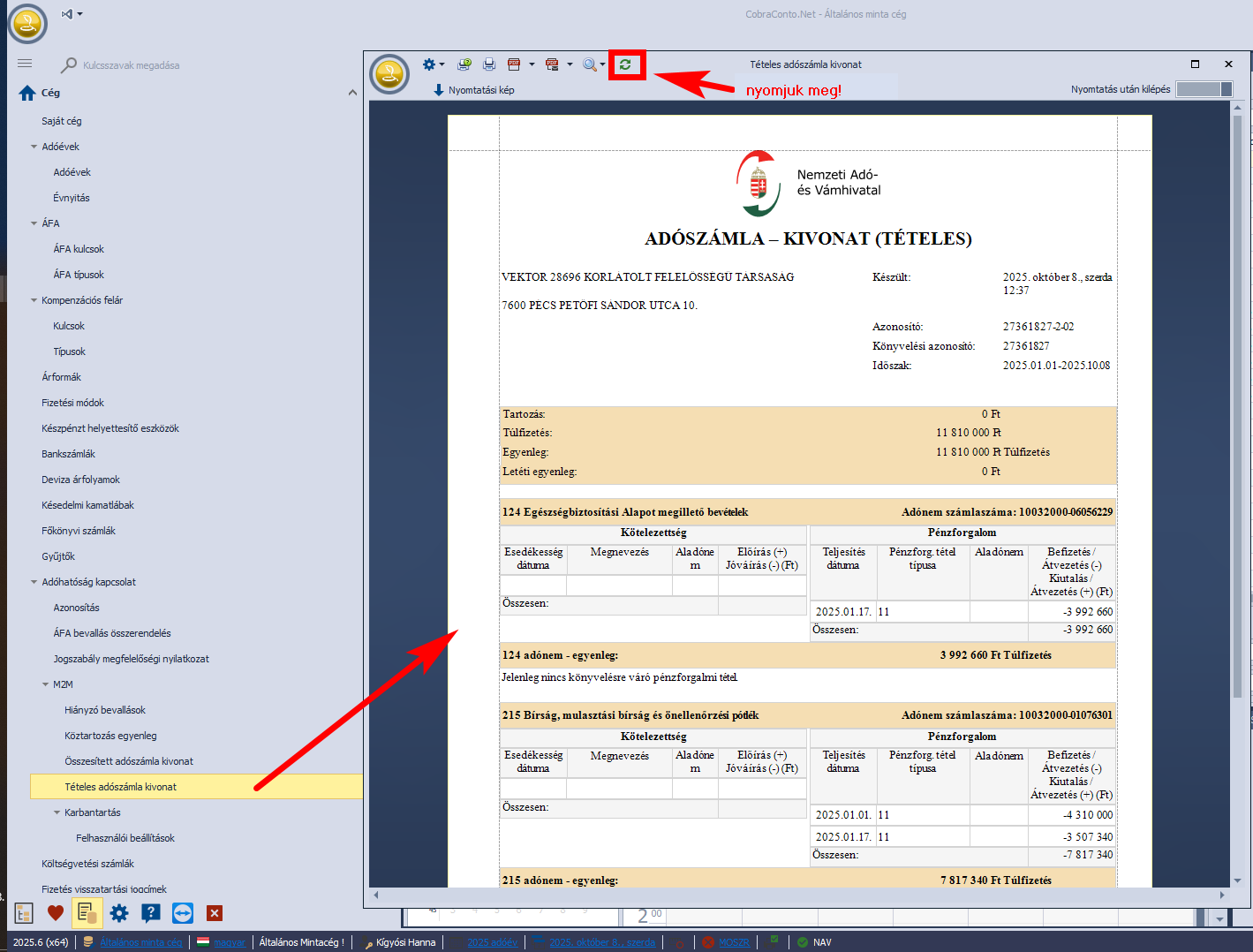
Task: Select 'Összesített adószámla kivonat' menu item
Action: [129, 761]
